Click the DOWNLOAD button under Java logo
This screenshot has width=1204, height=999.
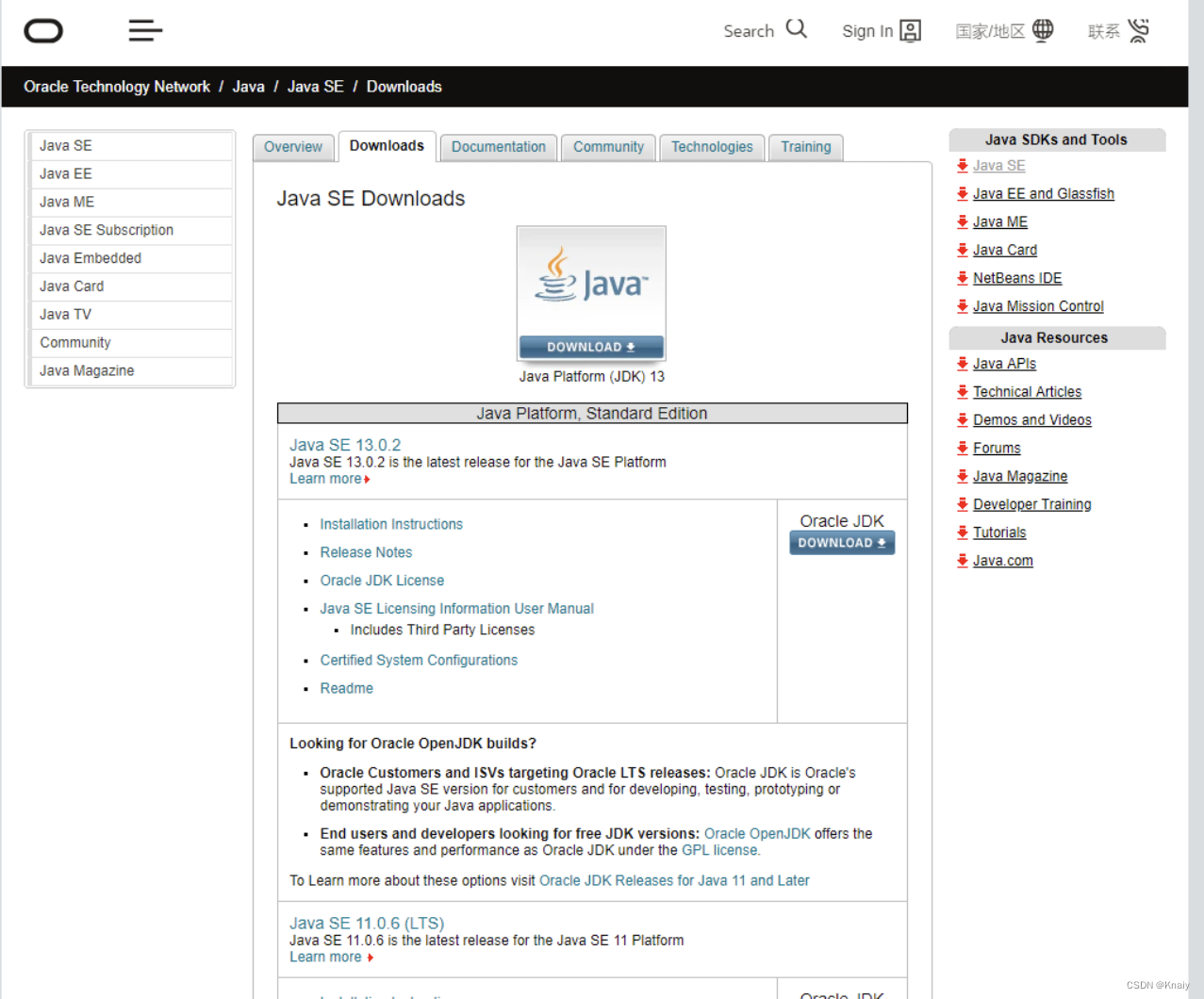click(x=591, y=347)
